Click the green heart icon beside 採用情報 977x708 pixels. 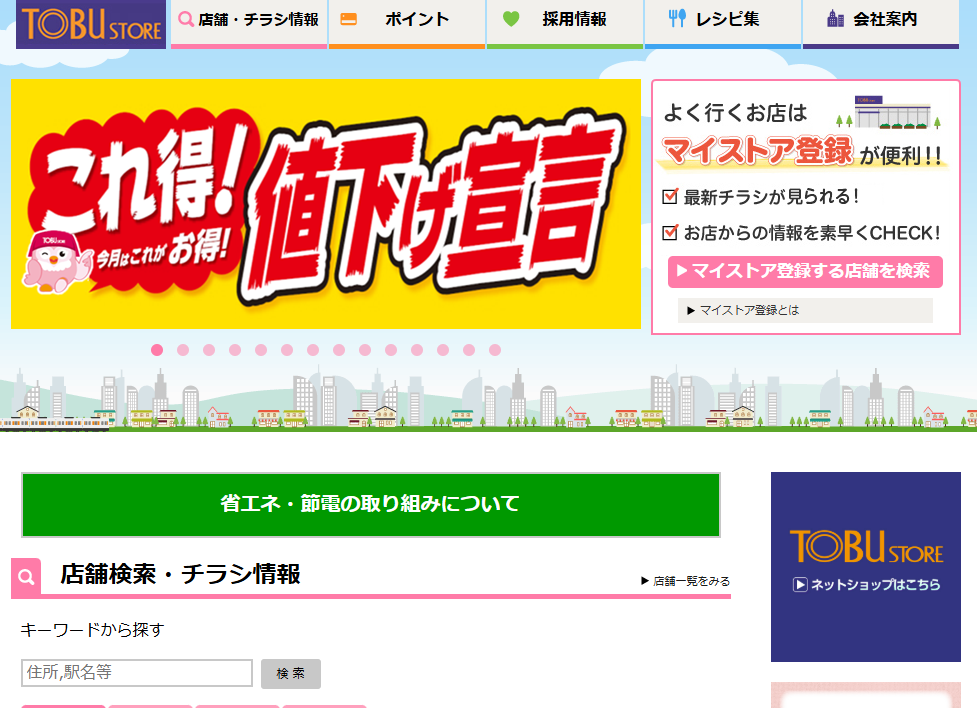(x=511, y=19)
